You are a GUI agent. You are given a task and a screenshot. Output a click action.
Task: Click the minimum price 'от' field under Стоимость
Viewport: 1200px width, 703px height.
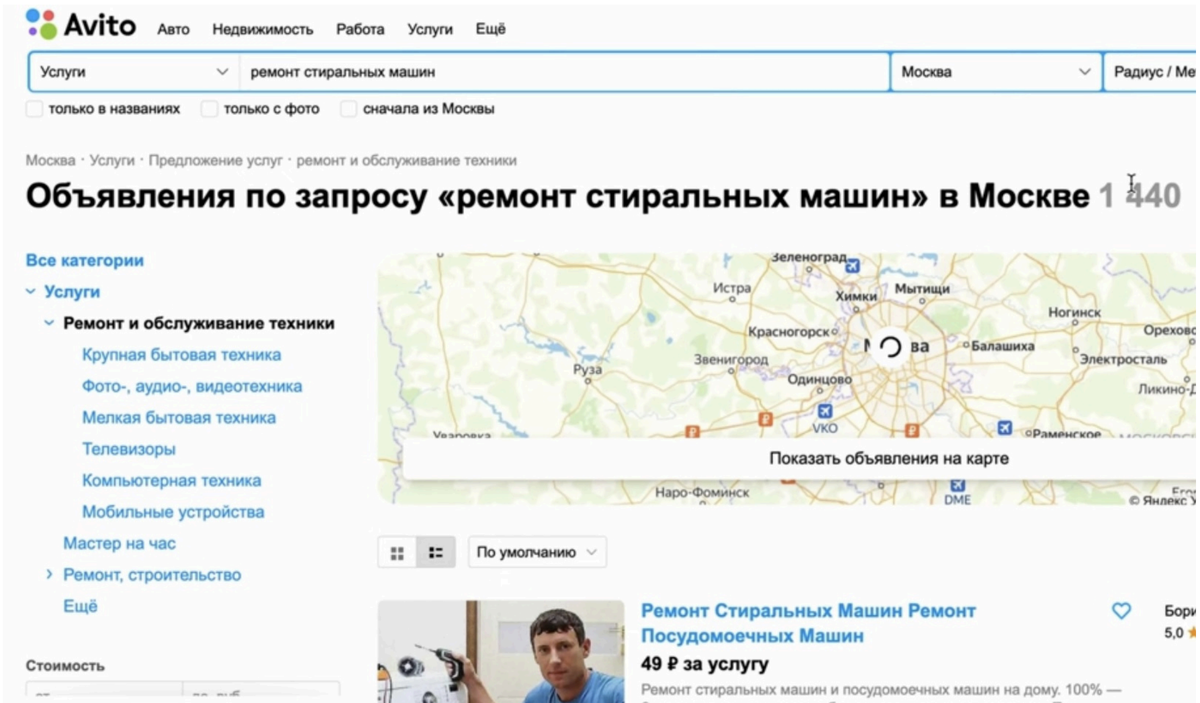(104, 692)
